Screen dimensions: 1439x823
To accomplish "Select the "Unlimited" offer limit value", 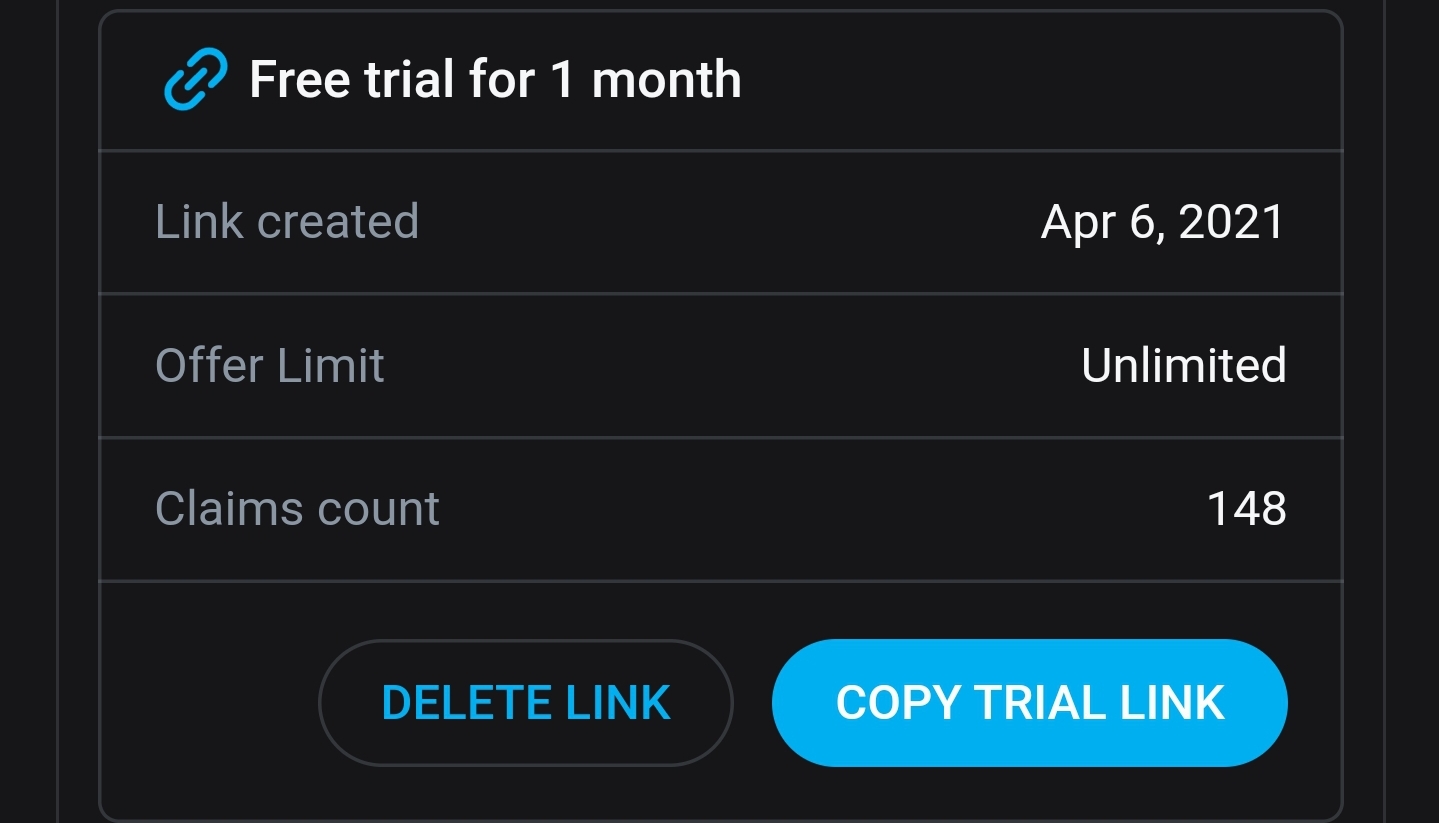I will 1183,366.
